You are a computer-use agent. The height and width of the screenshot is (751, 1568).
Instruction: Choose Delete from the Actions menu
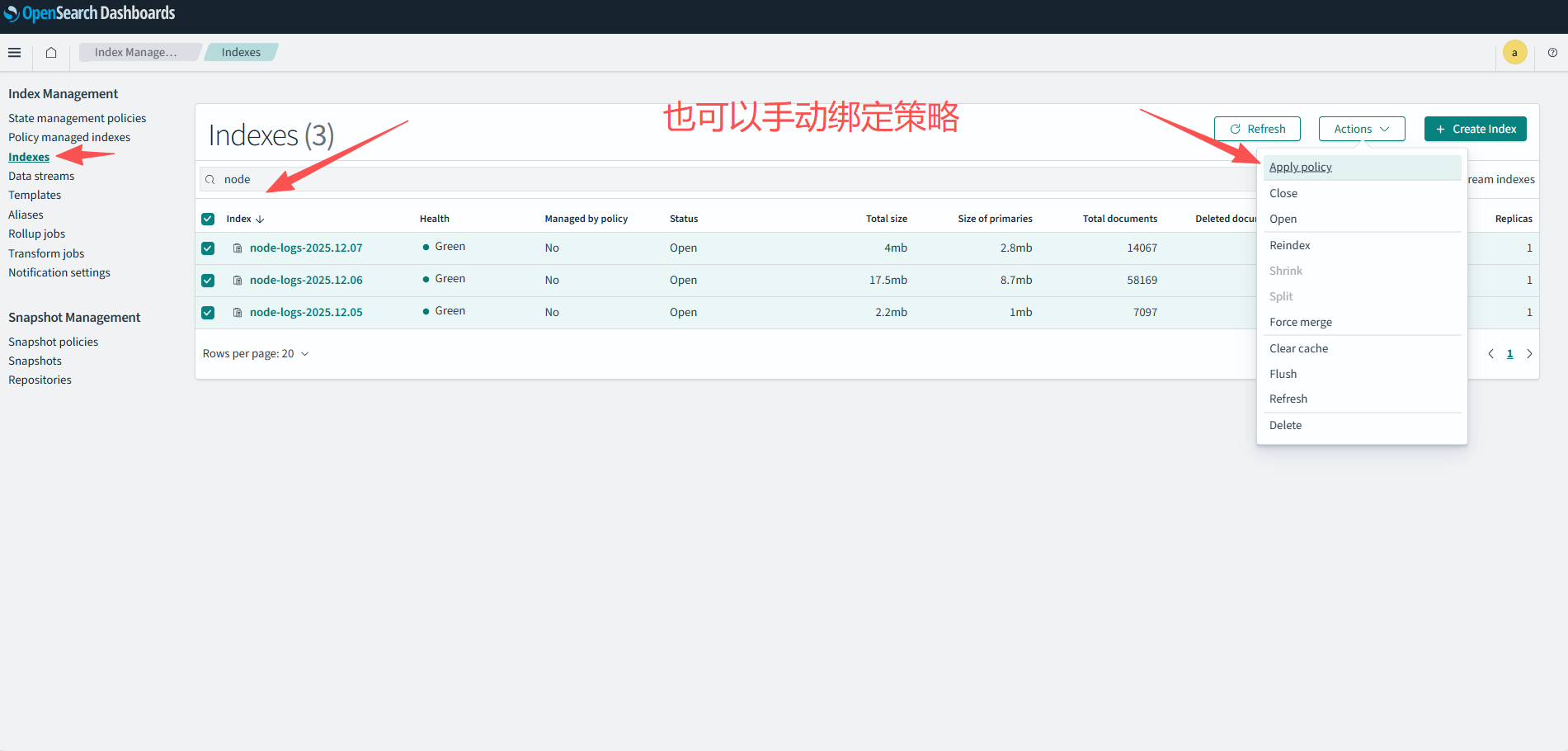coord(1285,425)
